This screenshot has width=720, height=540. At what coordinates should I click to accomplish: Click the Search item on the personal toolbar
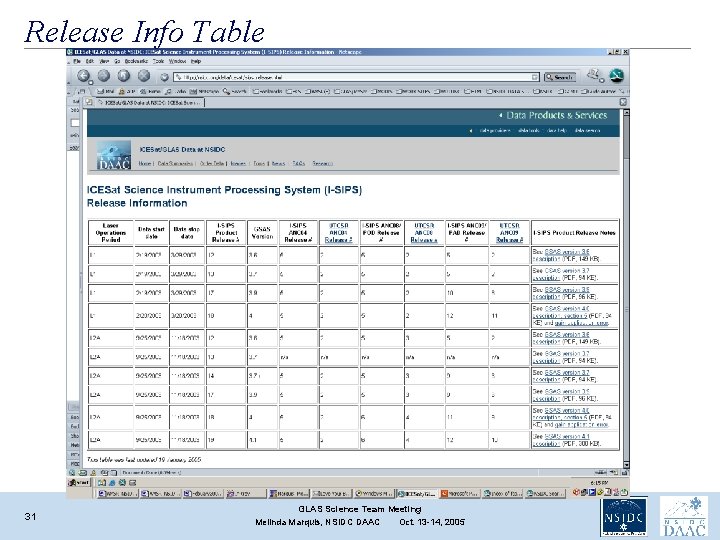click(x=235, y=91)
